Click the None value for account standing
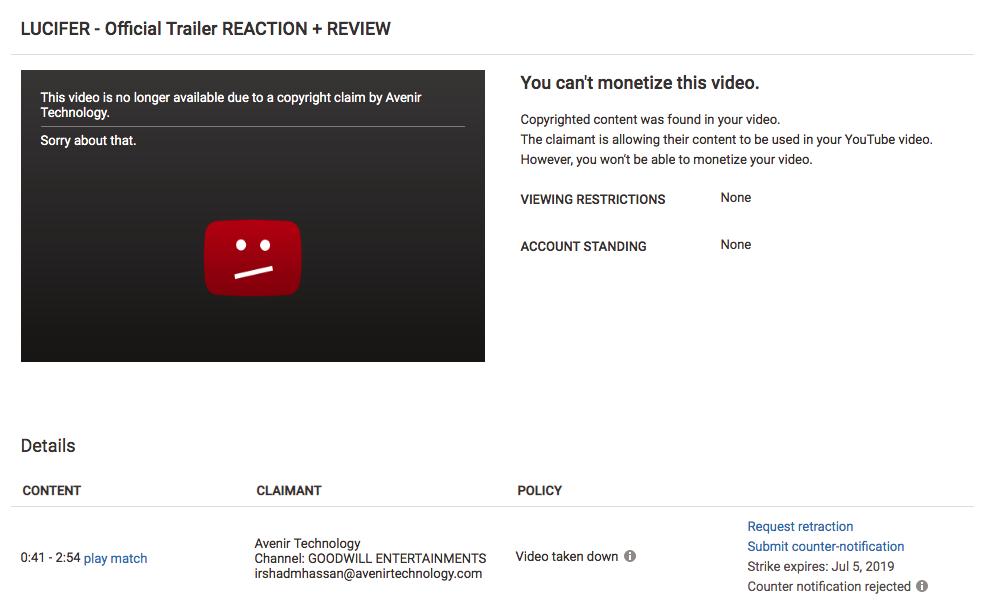The image size is (985, 608). pos(736,245)
